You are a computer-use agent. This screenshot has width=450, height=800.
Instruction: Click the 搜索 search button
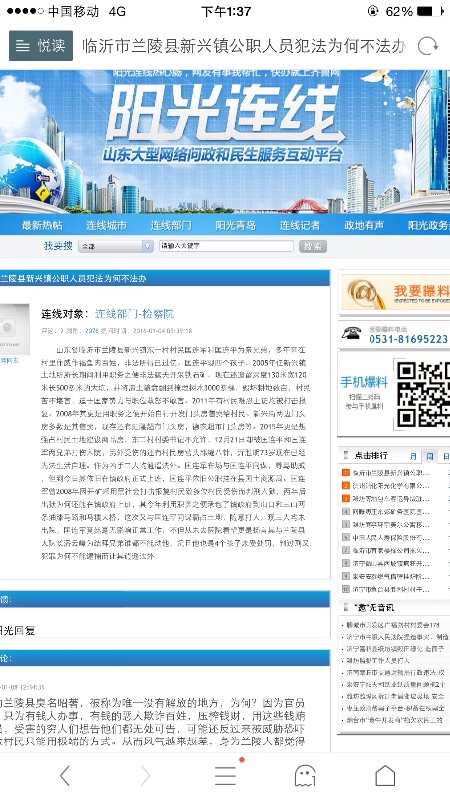[x=313, y=246]
